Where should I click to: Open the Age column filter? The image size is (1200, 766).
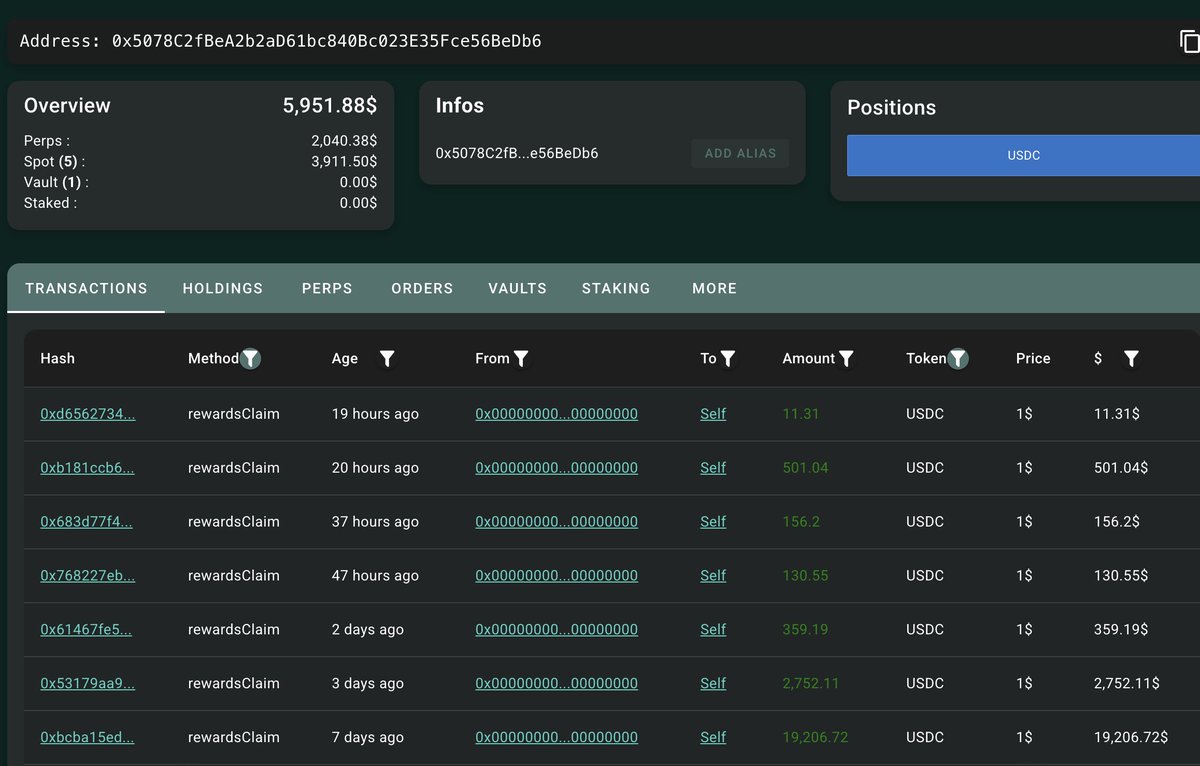(387, 358)
